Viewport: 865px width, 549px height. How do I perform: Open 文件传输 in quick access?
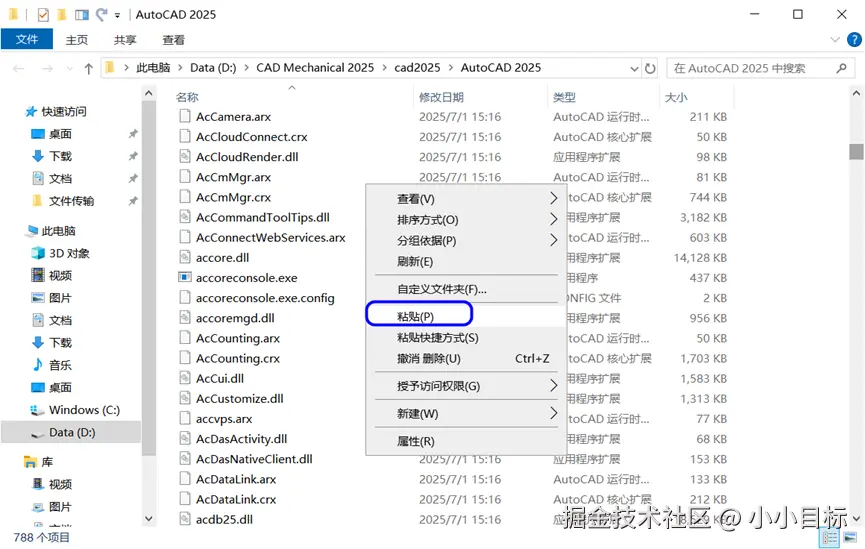pos(71,201)
